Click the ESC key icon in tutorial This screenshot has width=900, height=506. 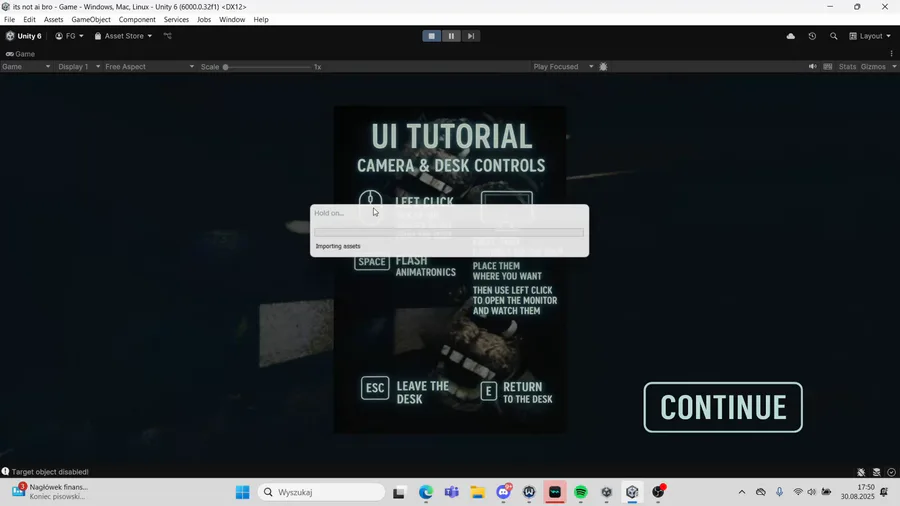(x=375, y=388)
